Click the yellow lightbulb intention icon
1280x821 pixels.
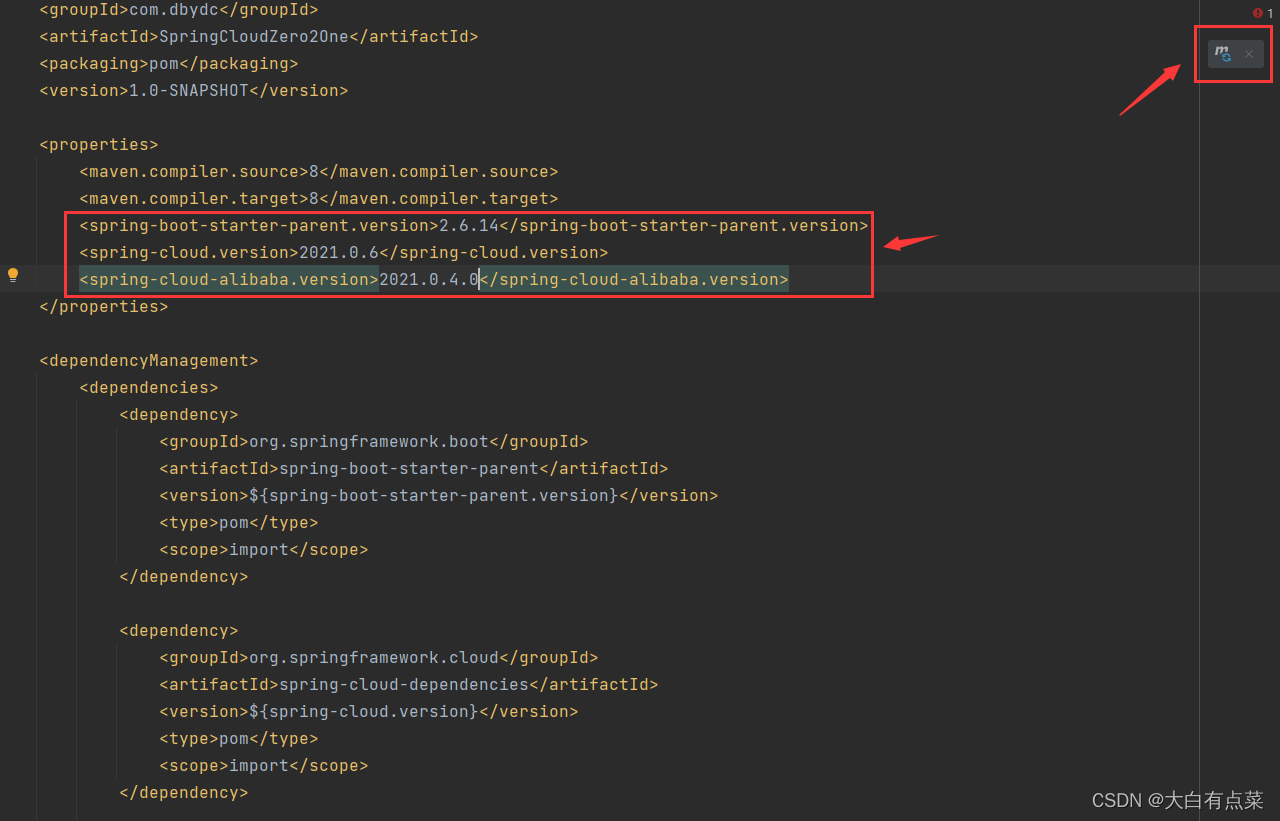[x=13, y=274]
